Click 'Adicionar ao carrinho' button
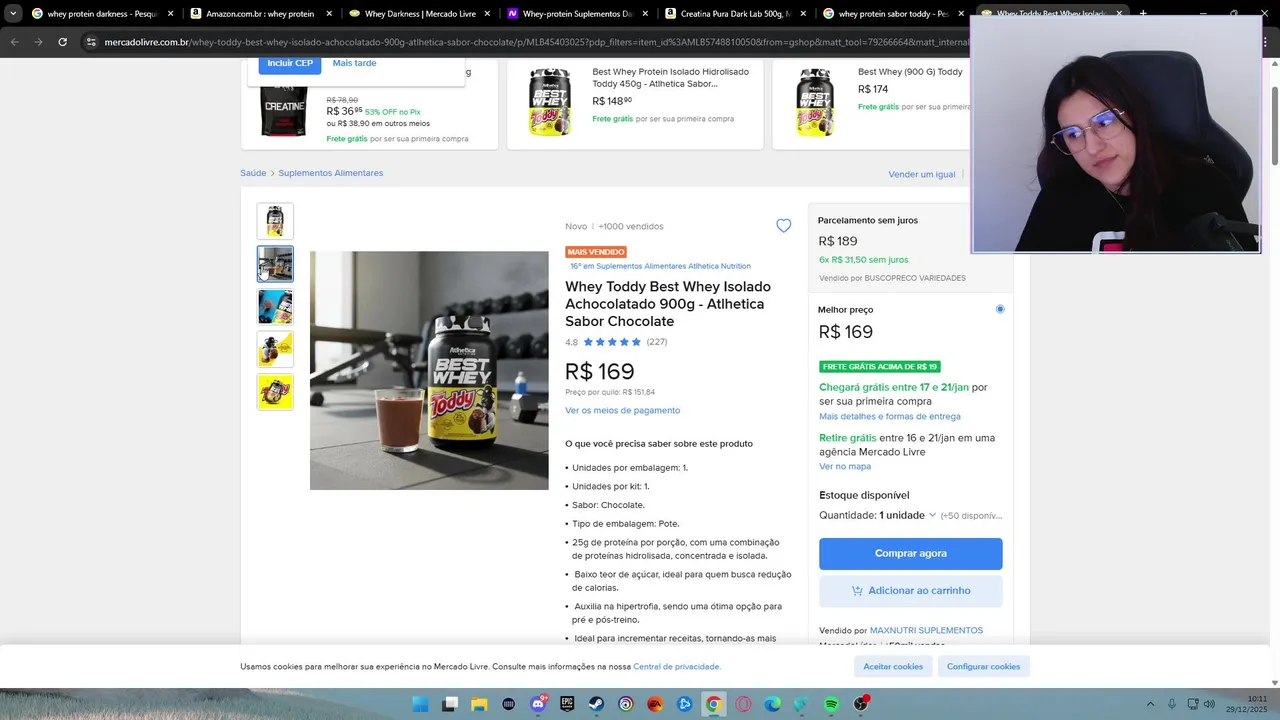Image resolution: width=1280 pixels, height=720 pixels. (x=910, y=591)
